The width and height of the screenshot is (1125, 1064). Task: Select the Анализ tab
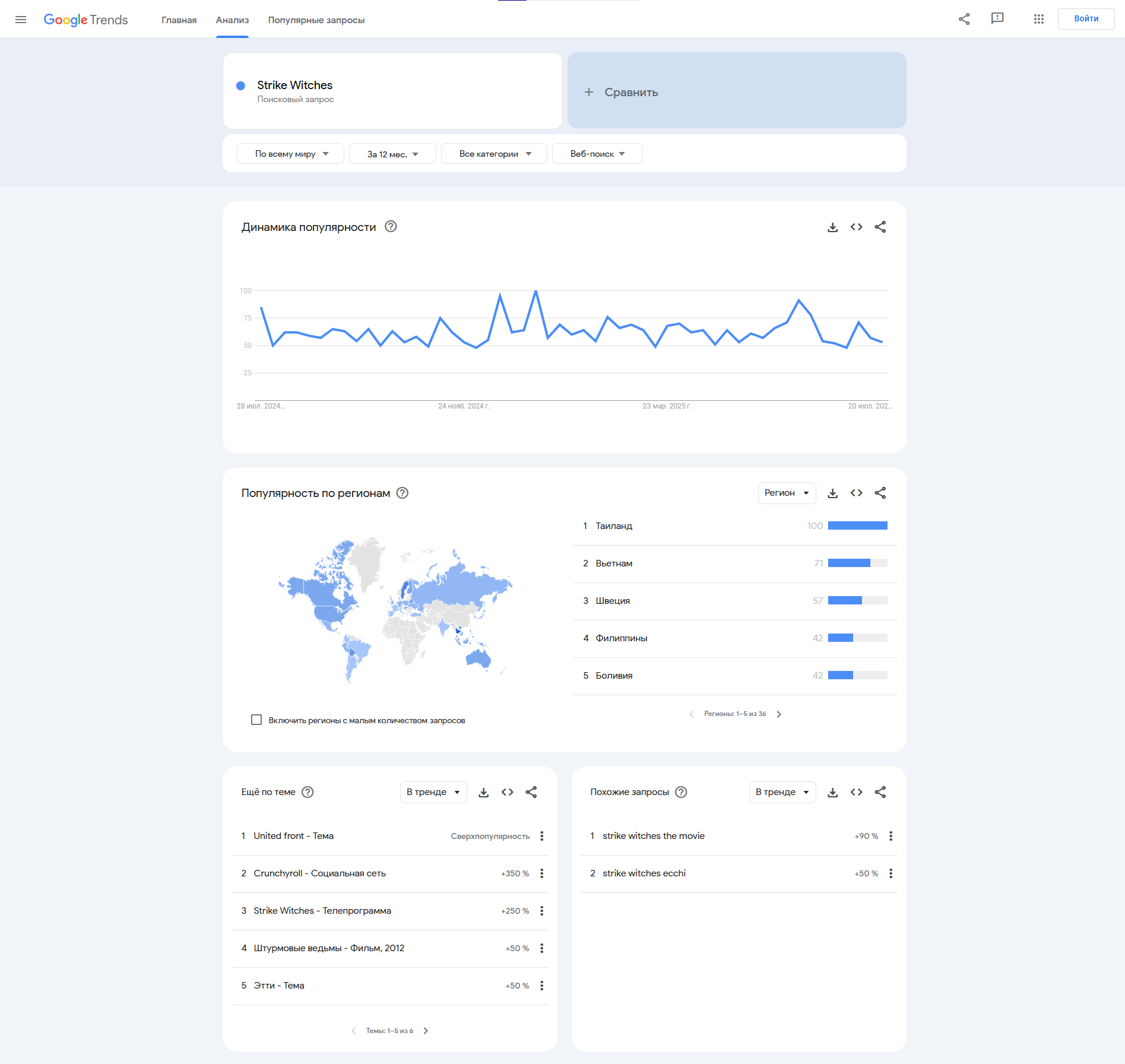tap(232, 20)
